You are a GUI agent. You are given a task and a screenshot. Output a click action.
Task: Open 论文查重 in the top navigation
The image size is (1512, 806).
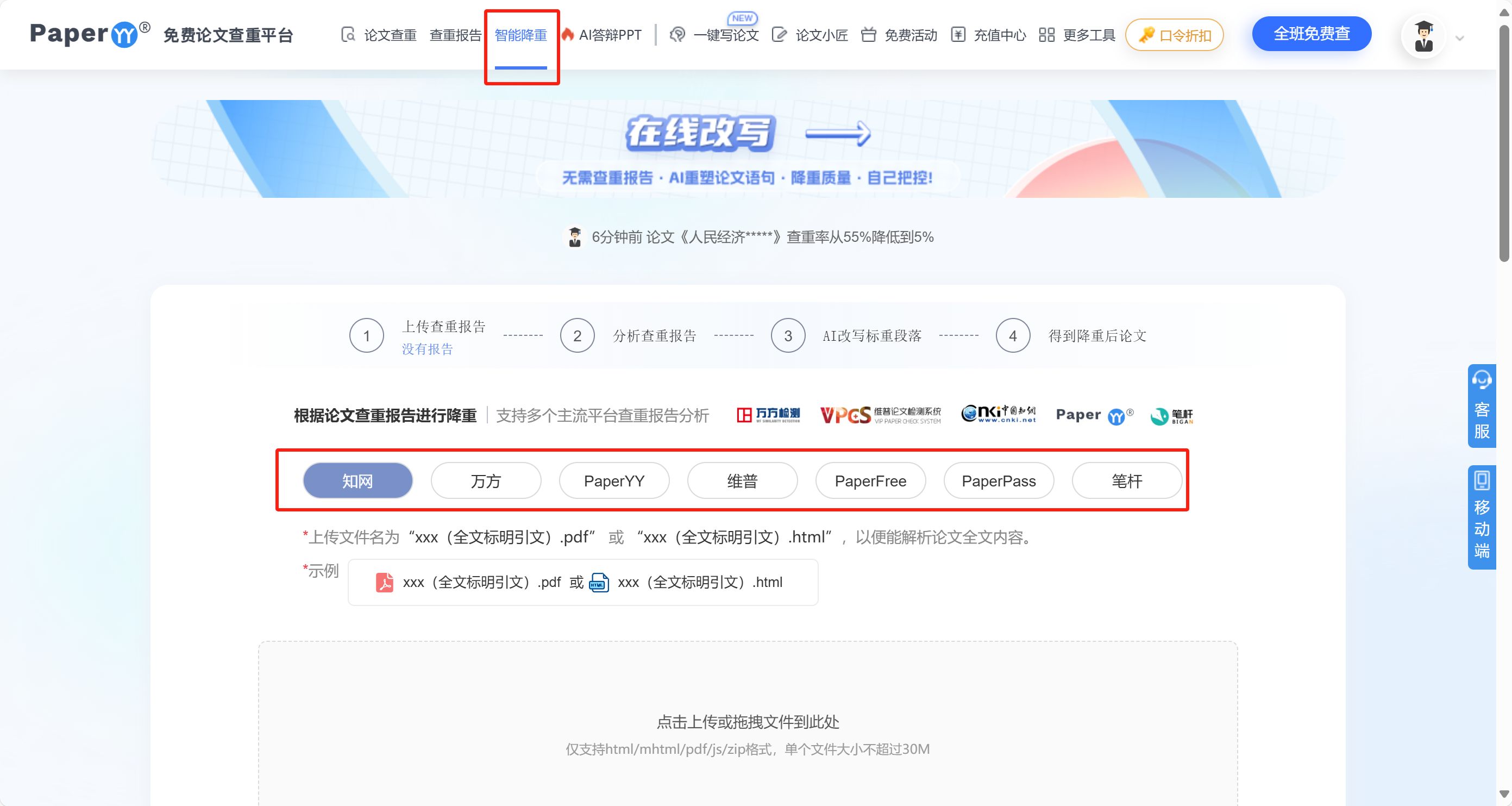pyautogui.click(x=390, y=35)
